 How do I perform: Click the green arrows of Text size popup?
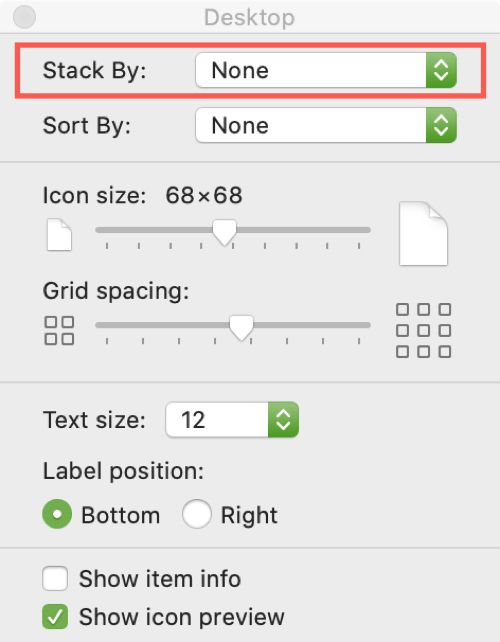coord(283,420)
